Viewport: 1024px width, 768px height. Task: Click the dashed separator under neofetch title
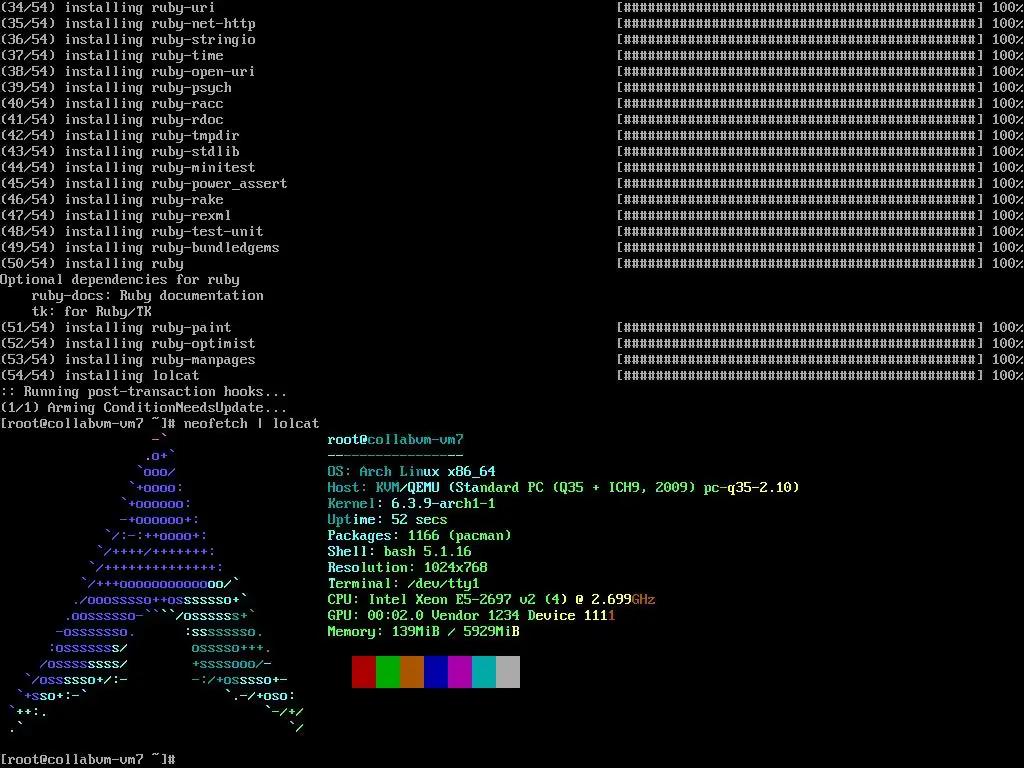(x=395, y=455)
